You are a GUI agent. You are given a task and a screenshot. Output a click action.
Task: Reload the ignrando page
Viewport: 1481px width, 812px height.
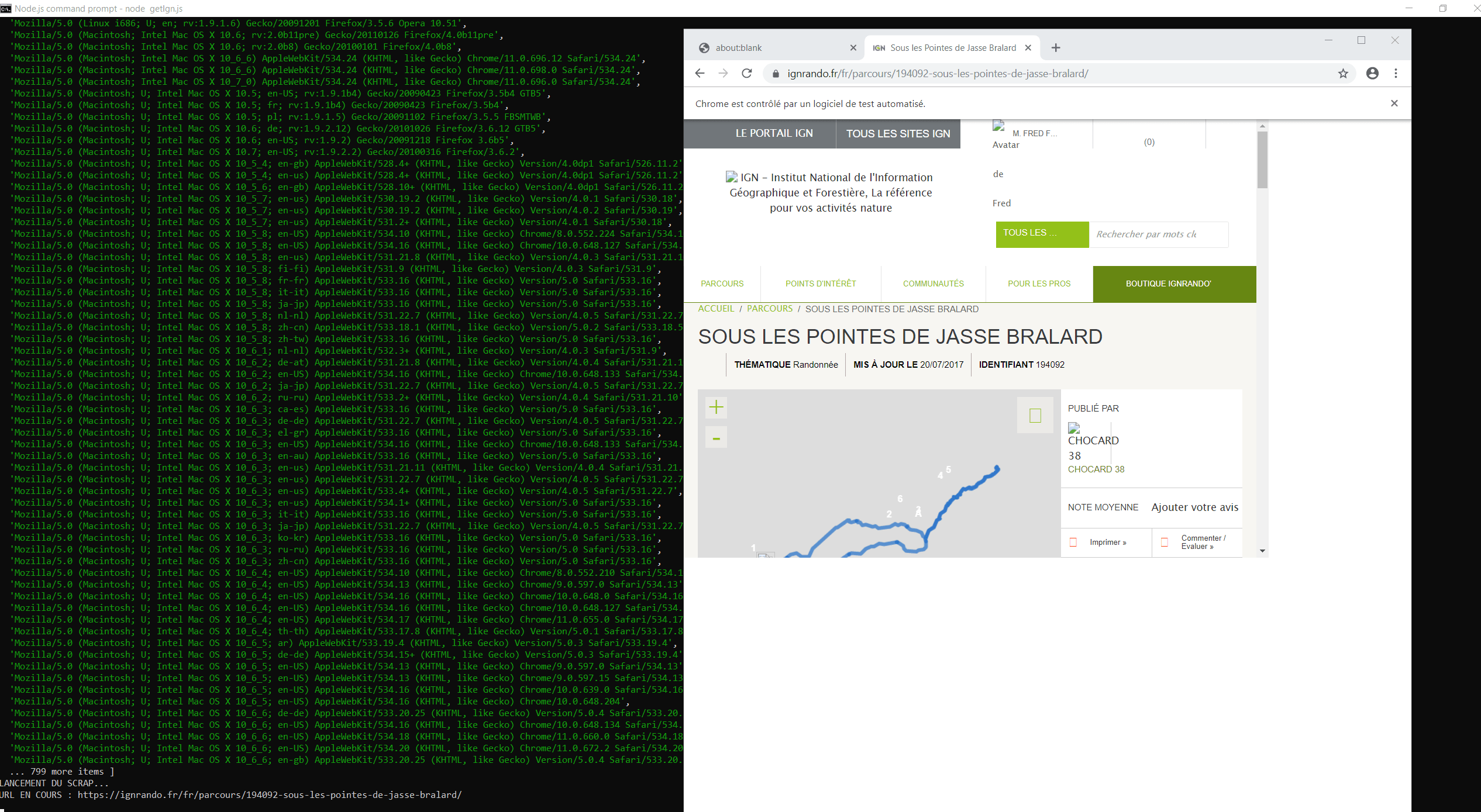click(747, 73)
